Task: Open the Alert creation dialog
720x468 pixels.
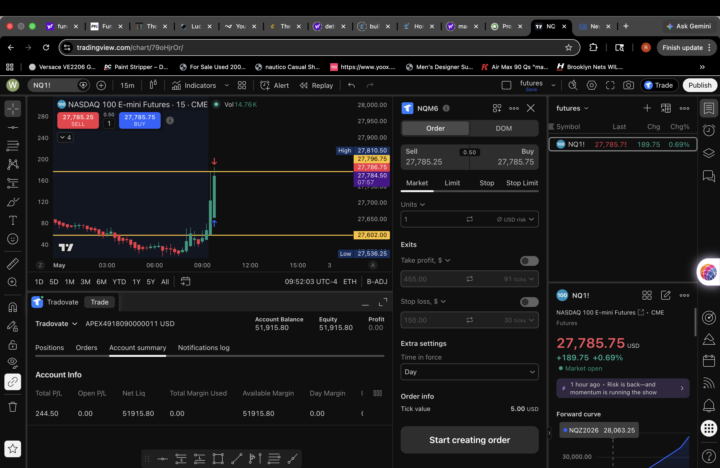Action: click(275, 85)
